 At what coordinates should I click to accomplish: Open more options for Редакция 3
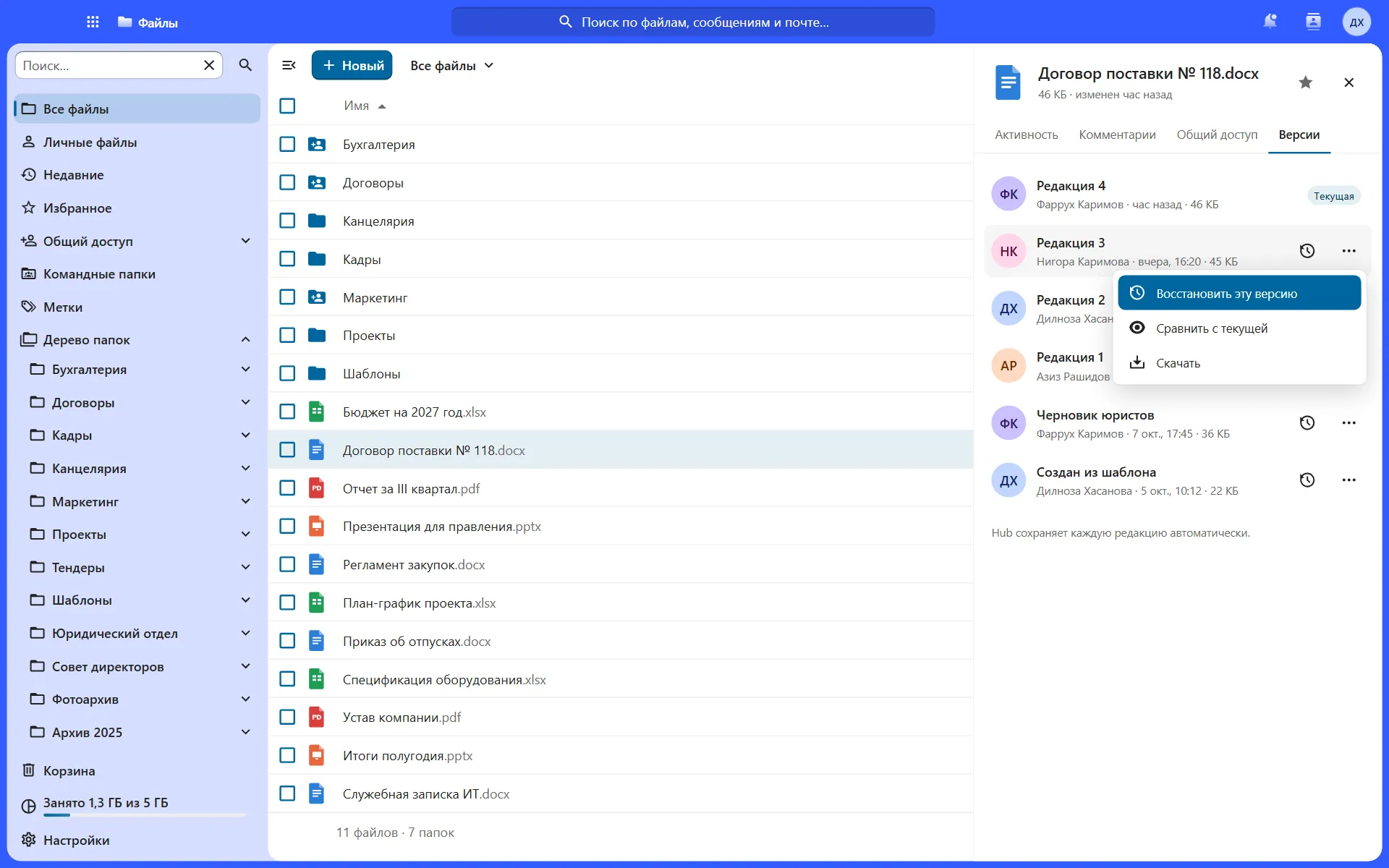1348,251
